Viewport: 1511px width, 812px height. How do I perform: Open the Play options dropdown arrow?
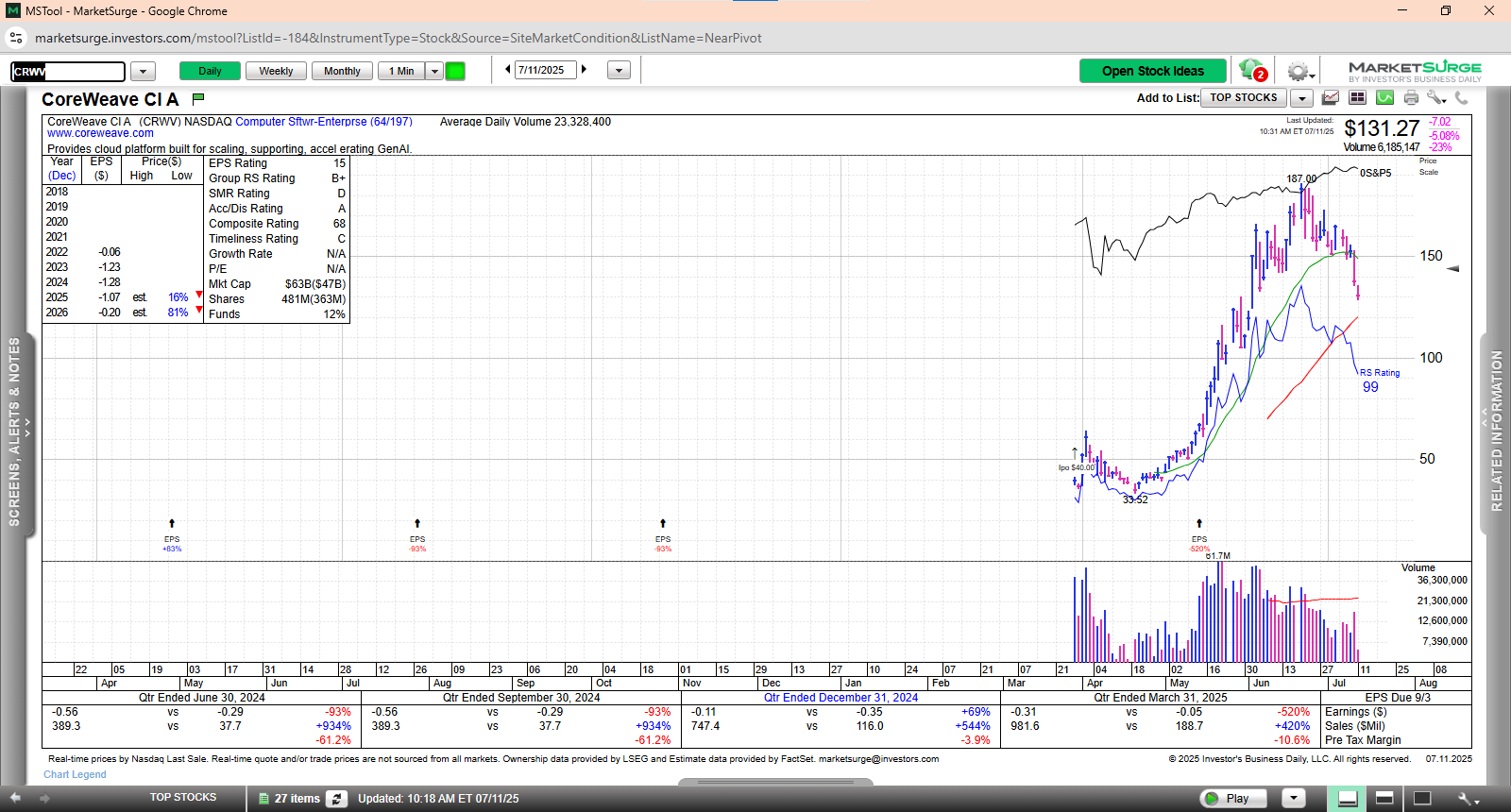(1294, 799)
